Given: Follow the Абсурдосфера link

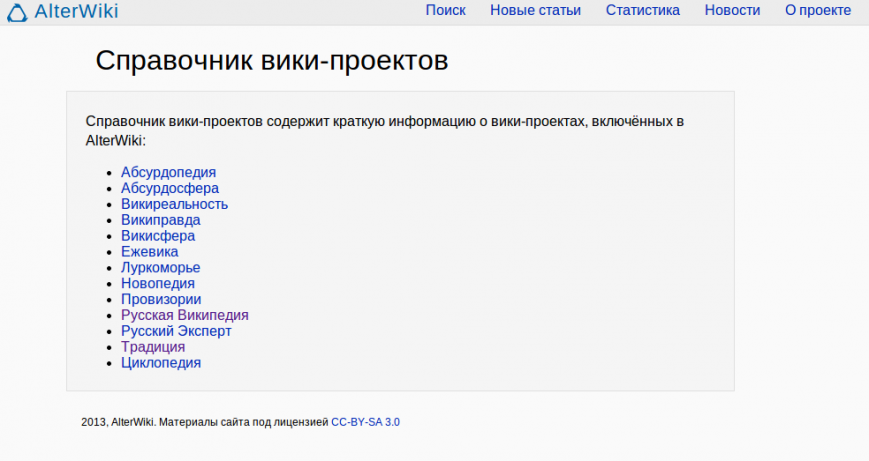Looking at the screenshot, I should tap(169, 188).
